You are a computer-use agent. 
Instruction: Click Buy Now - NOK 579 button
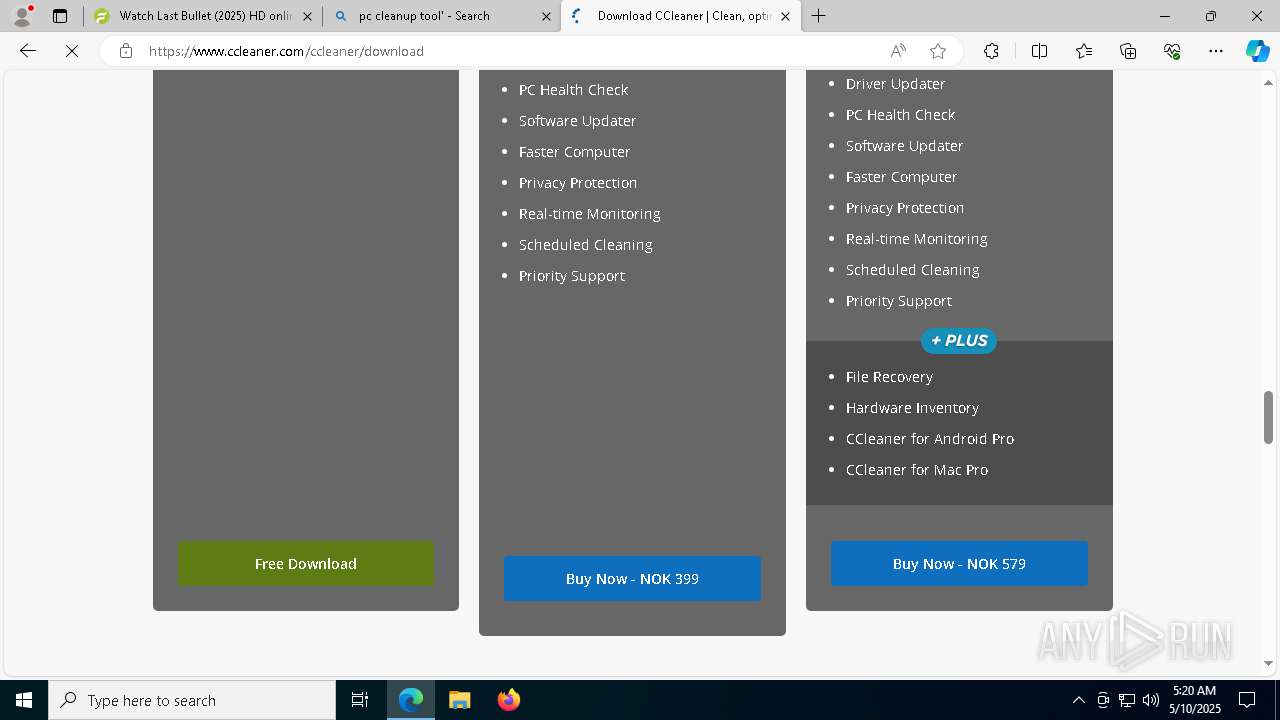tap(959, 564)
